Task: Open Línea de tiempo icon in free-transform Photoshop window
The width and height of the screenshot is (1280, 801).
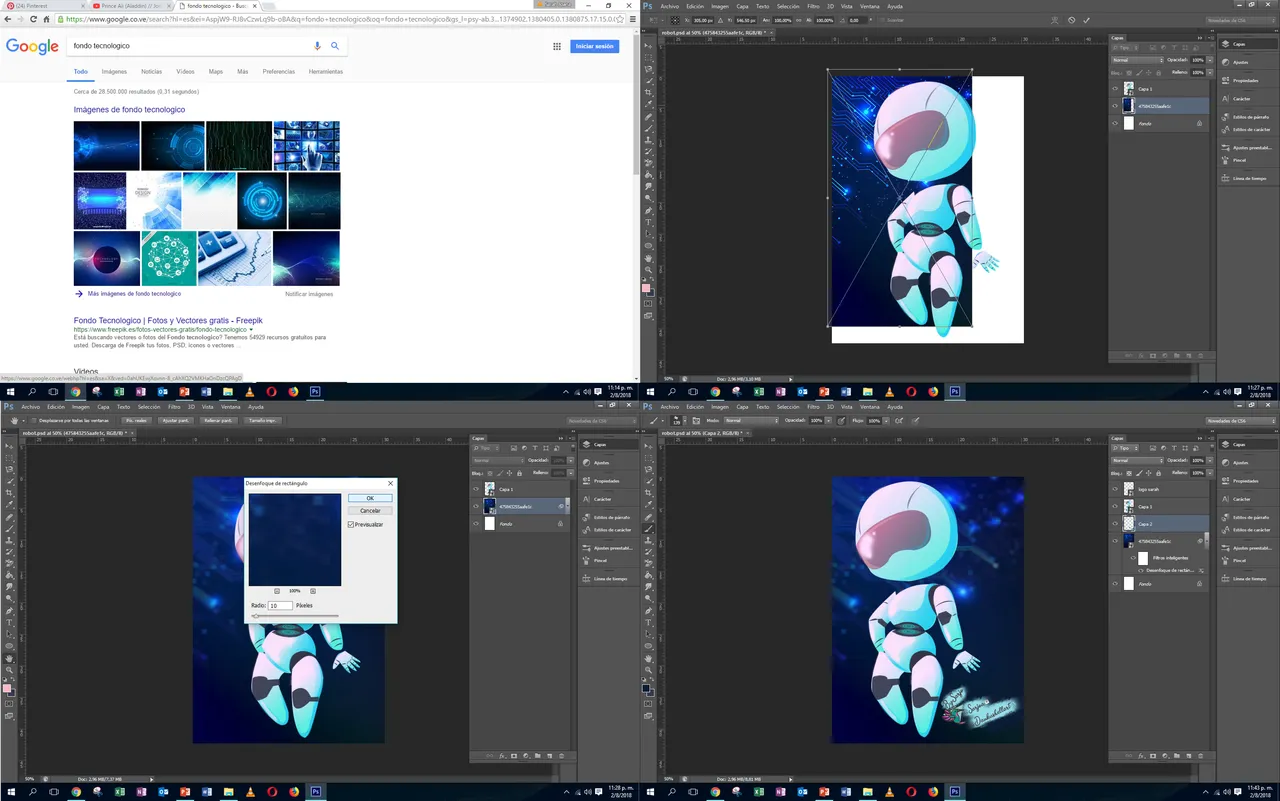Action: tap(1225, 178)
